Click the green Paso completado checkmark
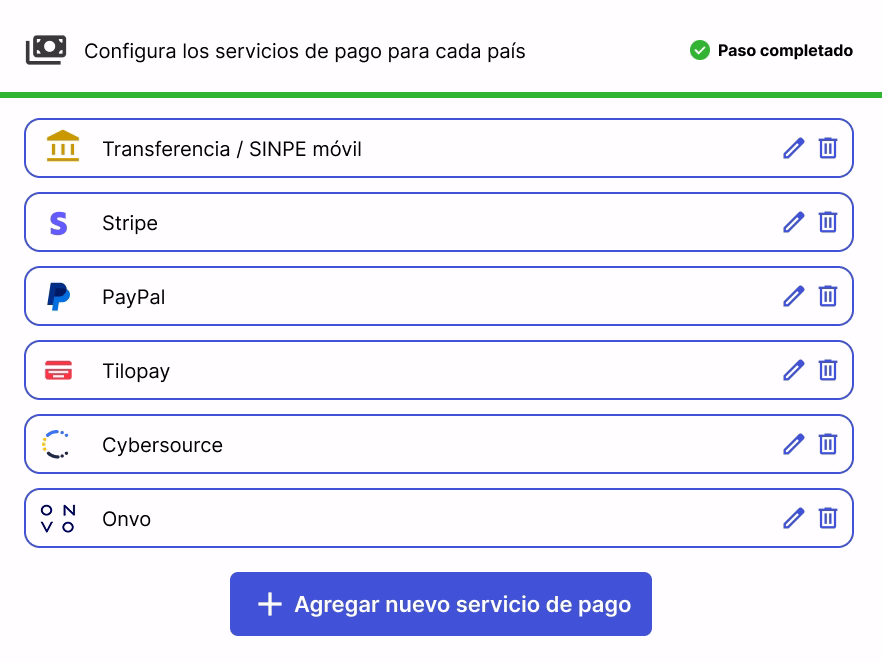 point(700,50)
